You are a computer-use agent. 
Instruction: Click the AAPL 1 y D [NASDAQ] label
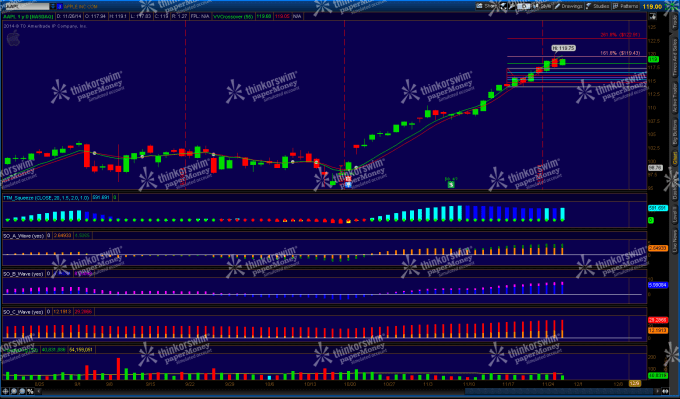[28, 16]
